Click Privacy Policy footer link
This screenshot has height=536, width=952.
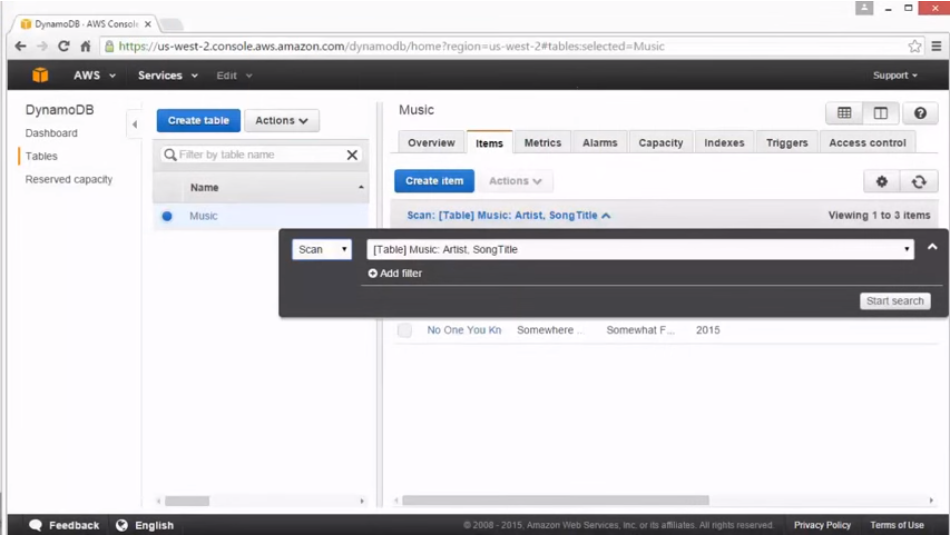[822, 525]
